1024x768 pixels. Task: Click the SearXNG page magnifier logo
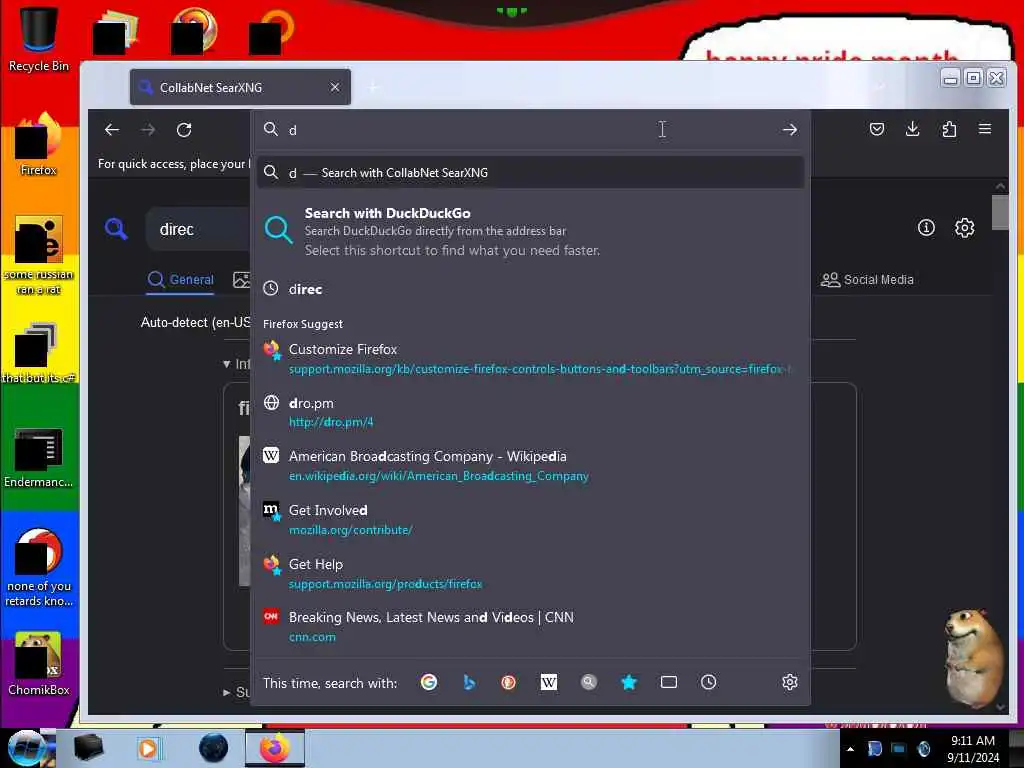116,229
